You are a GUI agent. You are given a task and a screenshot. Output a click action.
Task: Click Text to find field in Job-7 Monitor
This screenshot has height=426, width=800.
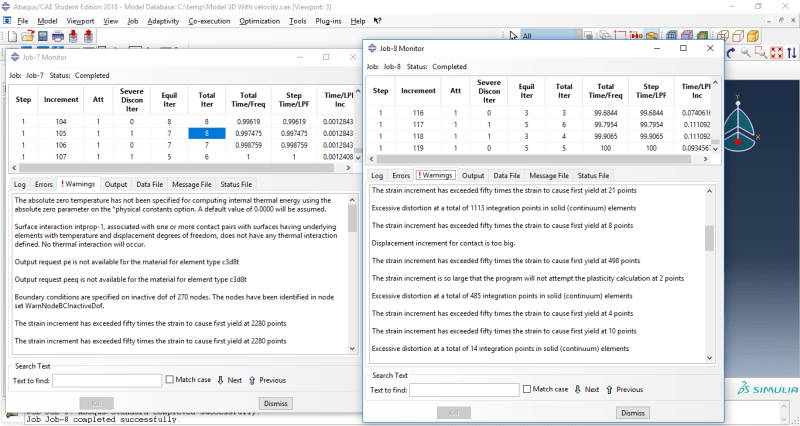point(107,380)
